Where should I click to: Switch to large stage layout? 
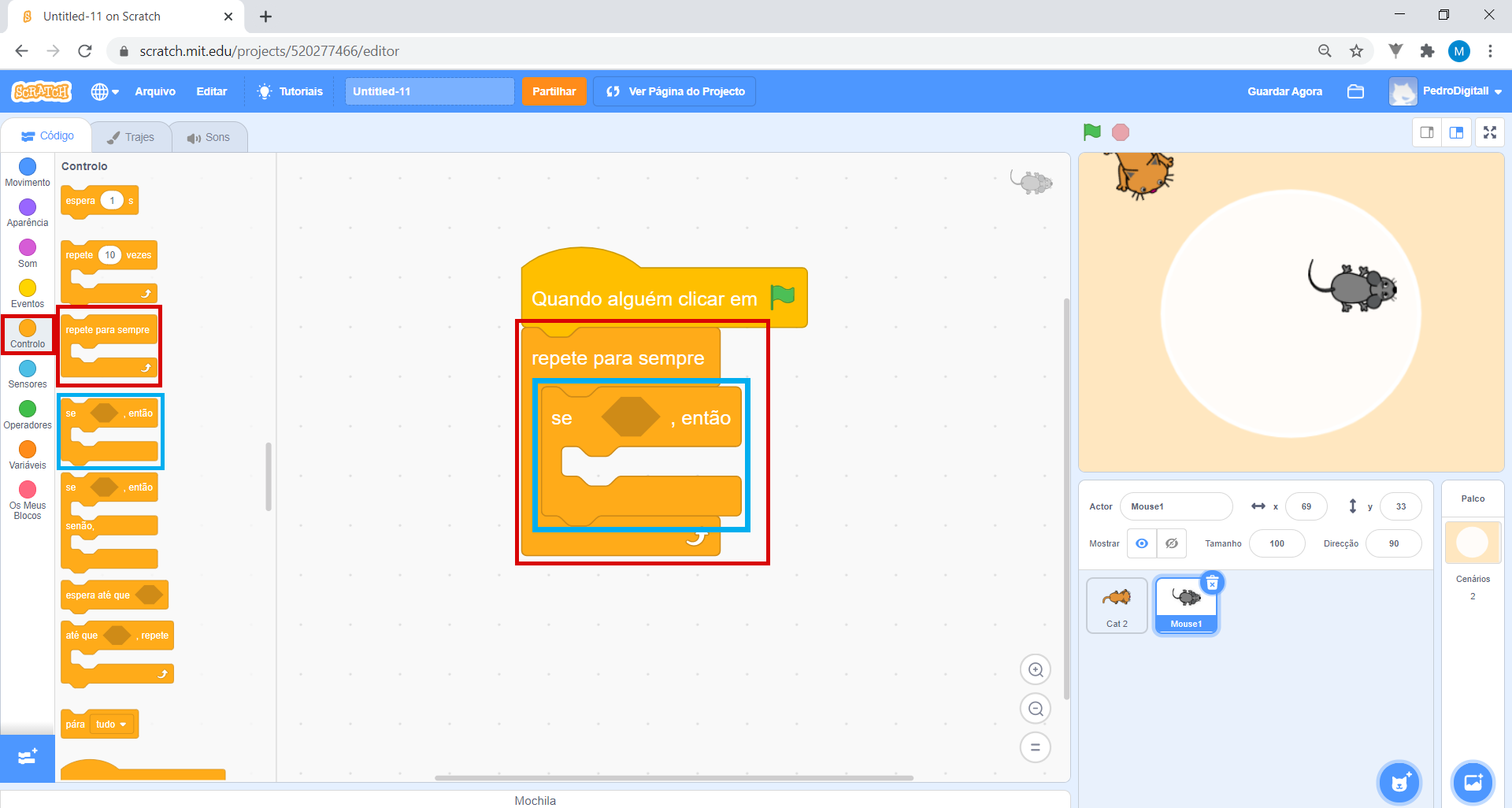click(1456, 132)
